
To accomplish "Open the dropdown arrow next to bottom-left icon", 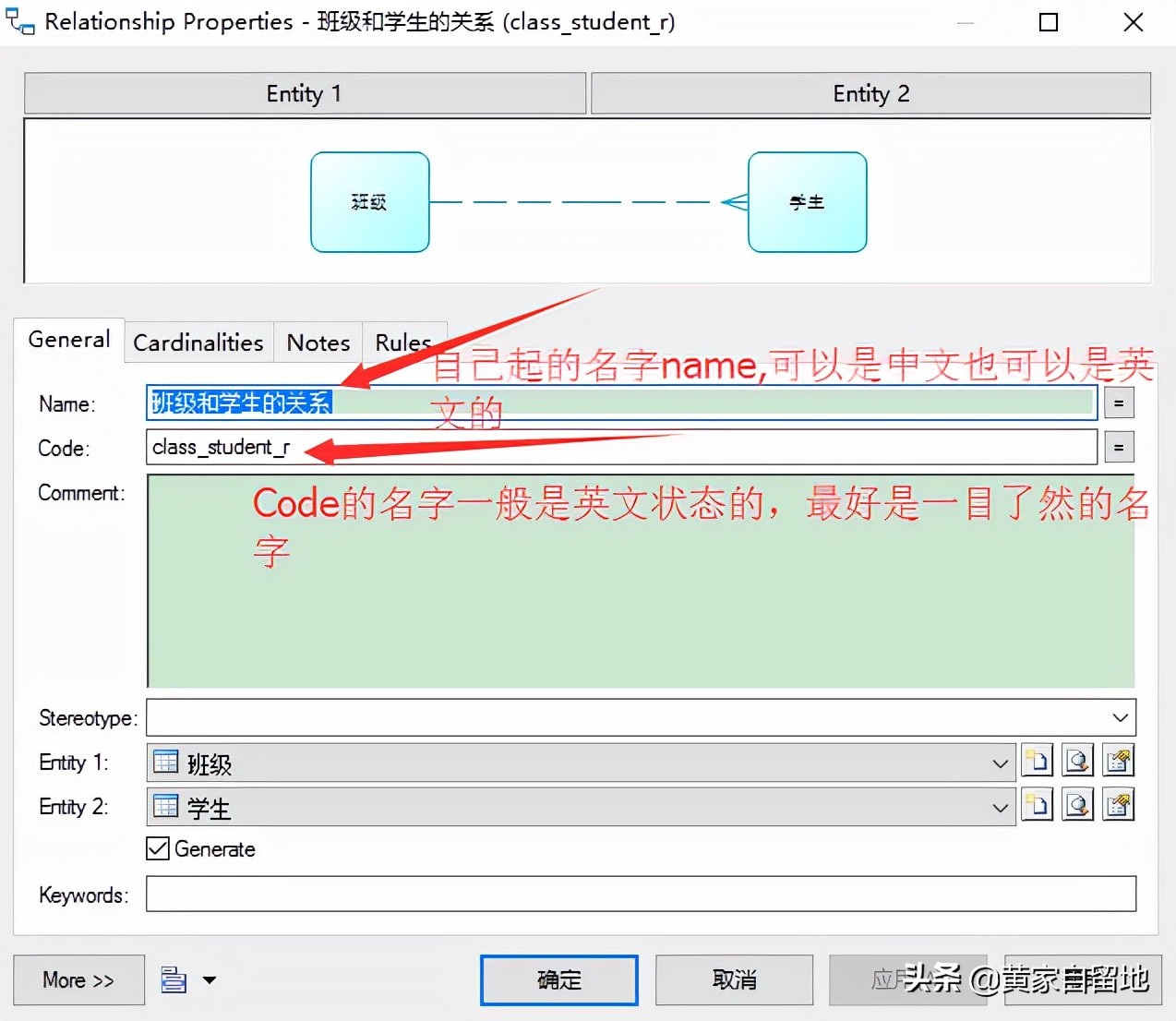I will tap(210, 980).
